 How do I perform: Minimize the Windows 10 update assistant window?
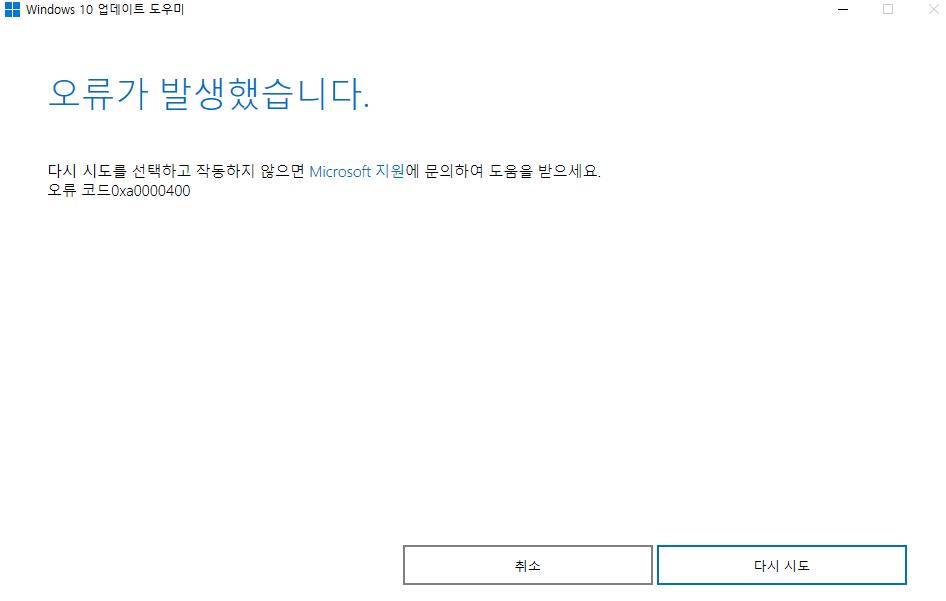(x=843, y=10)
